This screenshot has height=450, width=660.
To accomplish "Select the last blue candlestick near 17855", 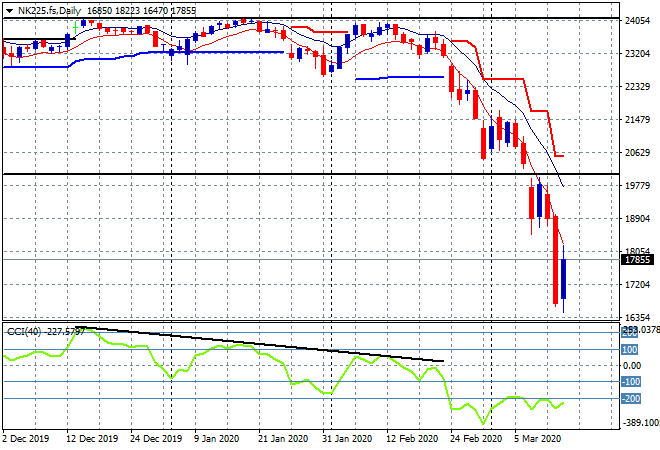I will pyautogui.click(x=563, y=279).
